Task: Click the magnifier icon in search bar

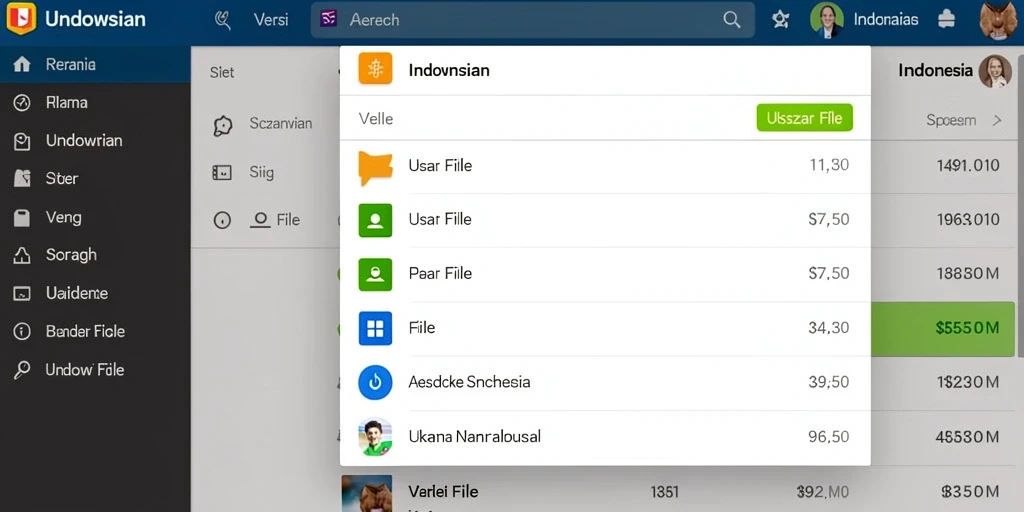Action: point(732,20)
